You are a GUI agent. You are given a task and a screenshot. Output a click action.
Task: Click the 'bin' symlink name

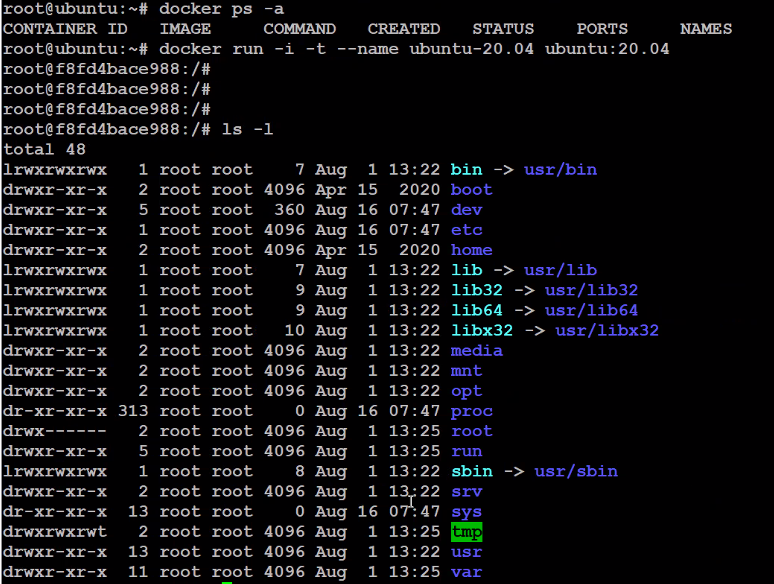tap(466, 170)
